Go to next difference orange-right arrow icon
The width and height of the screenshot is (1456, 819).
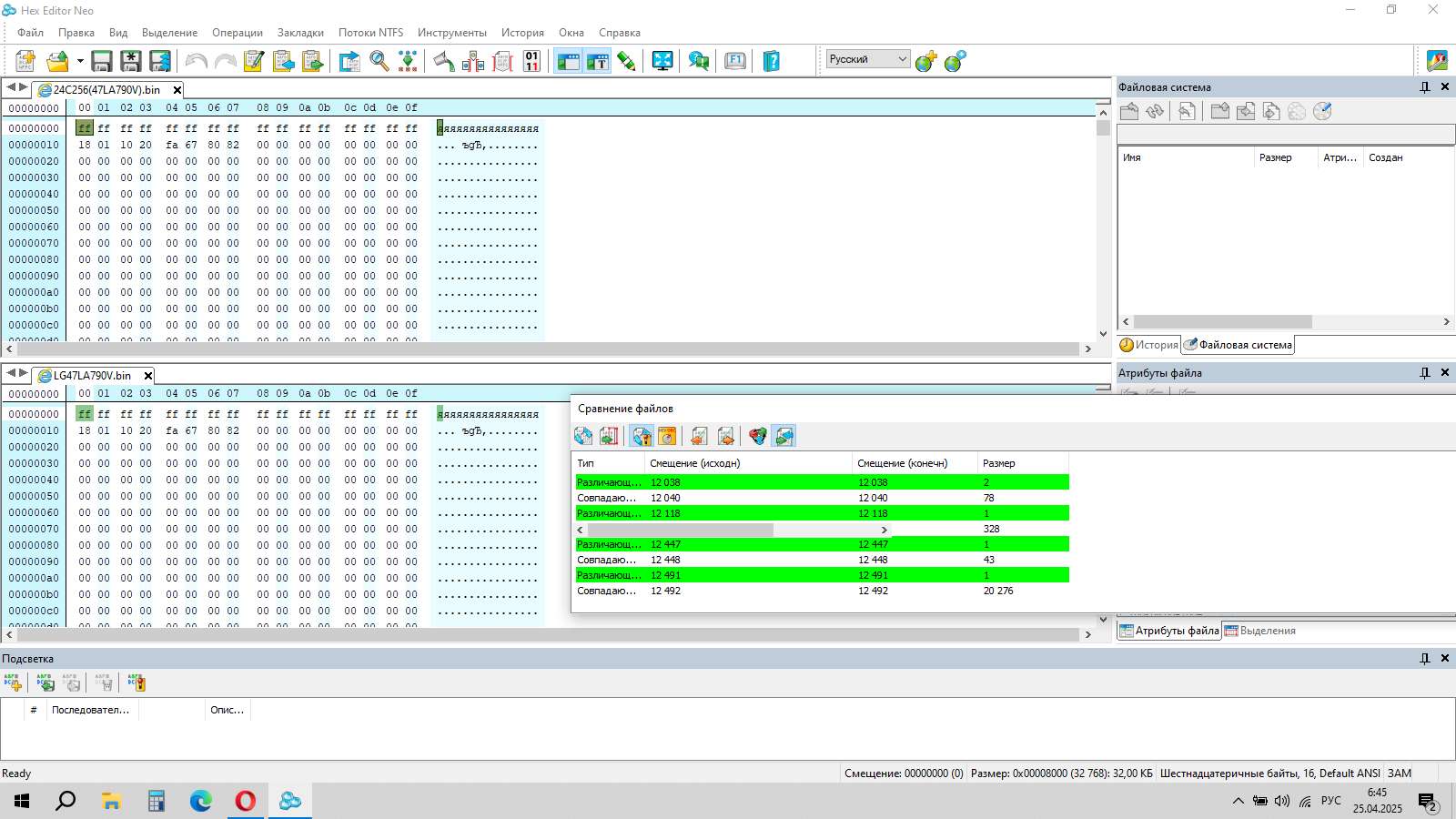[x=725, y=436]
